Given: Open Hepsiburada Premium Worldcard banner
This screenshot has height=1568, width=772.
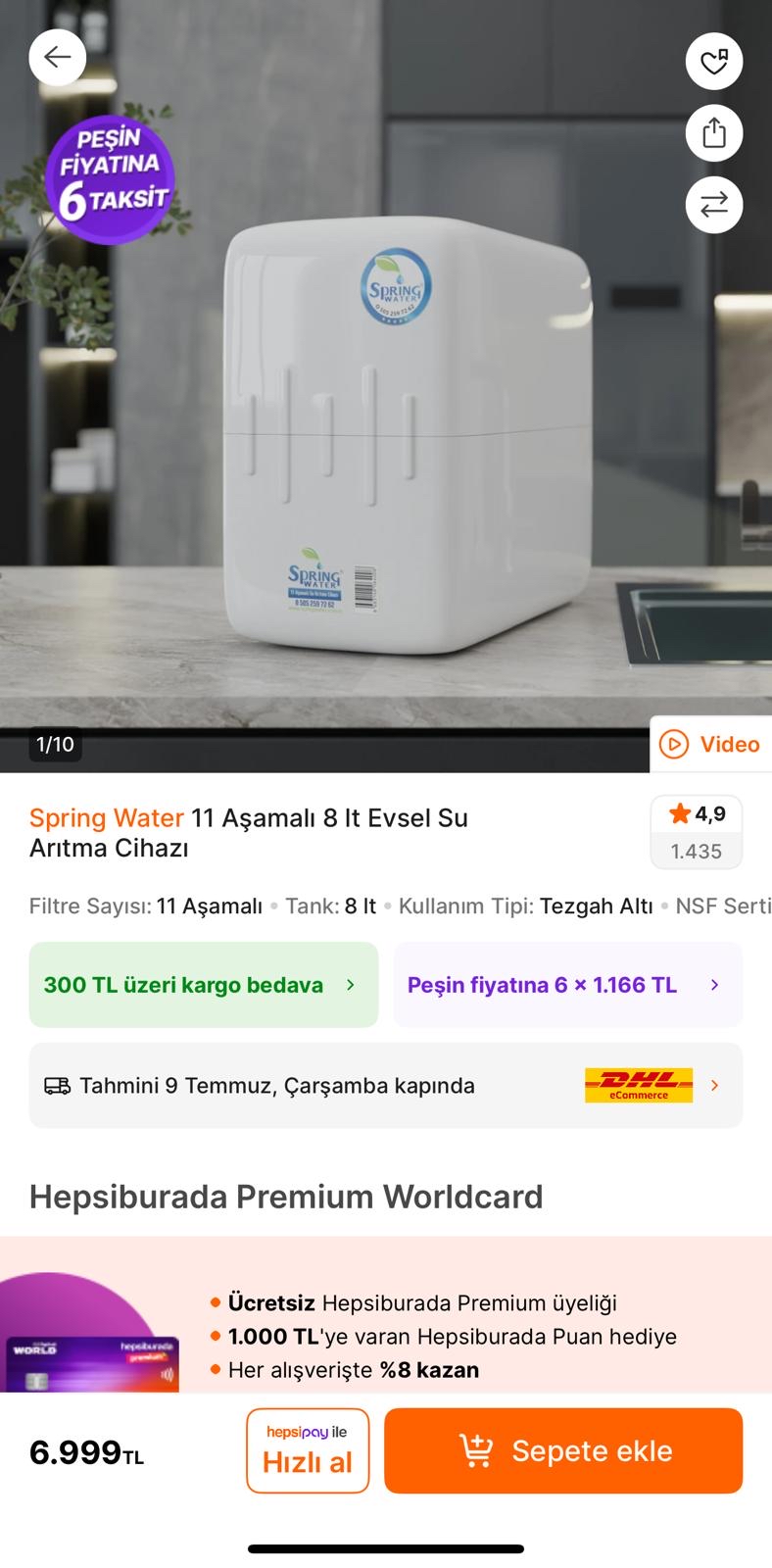Looking at the screenshot, I should point(386,1314).
